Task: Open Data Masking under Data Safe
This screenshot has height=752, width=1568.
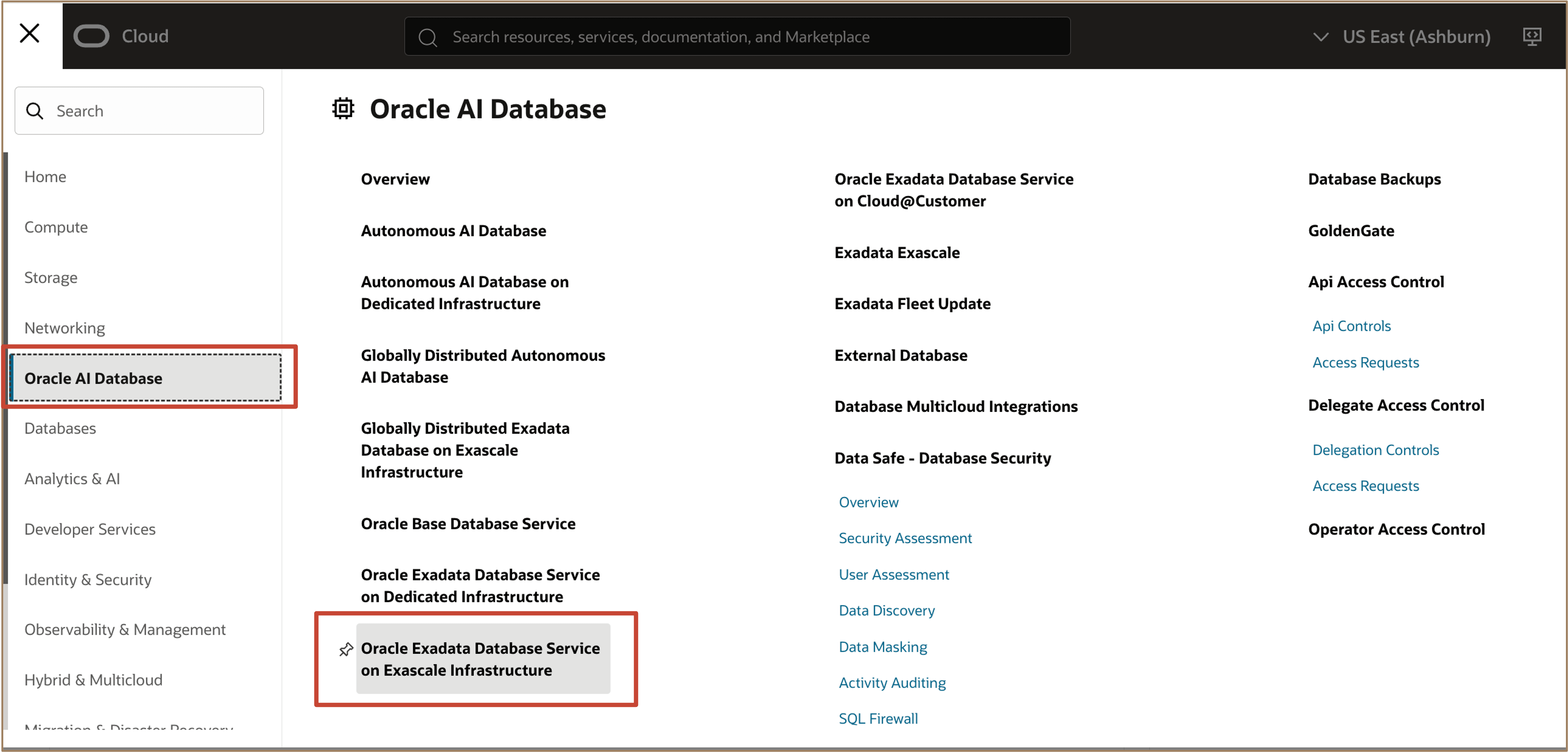Action: point(883,647)
